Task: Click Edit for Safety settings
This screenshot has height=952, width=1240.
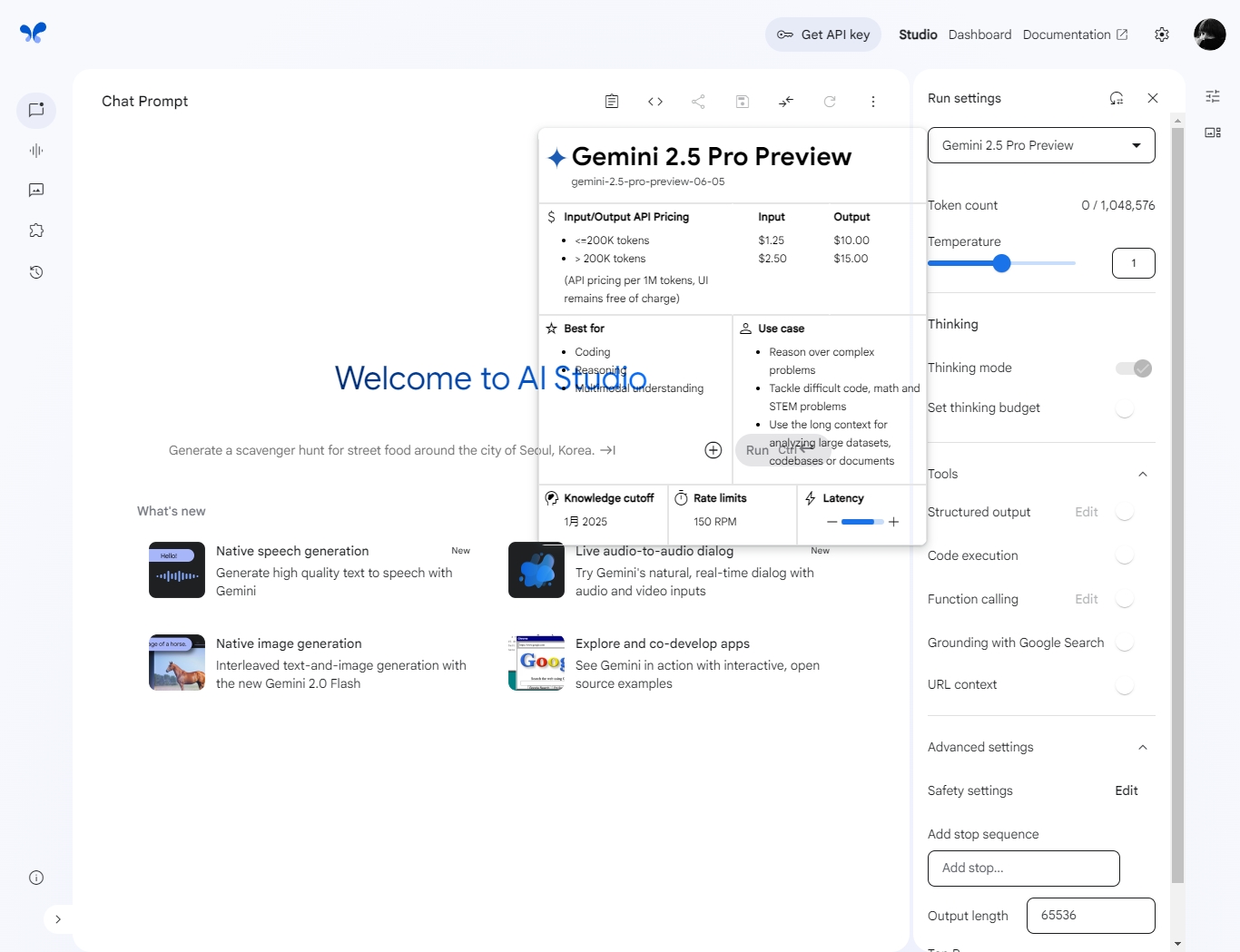Action: click(x=1127, y=790)
